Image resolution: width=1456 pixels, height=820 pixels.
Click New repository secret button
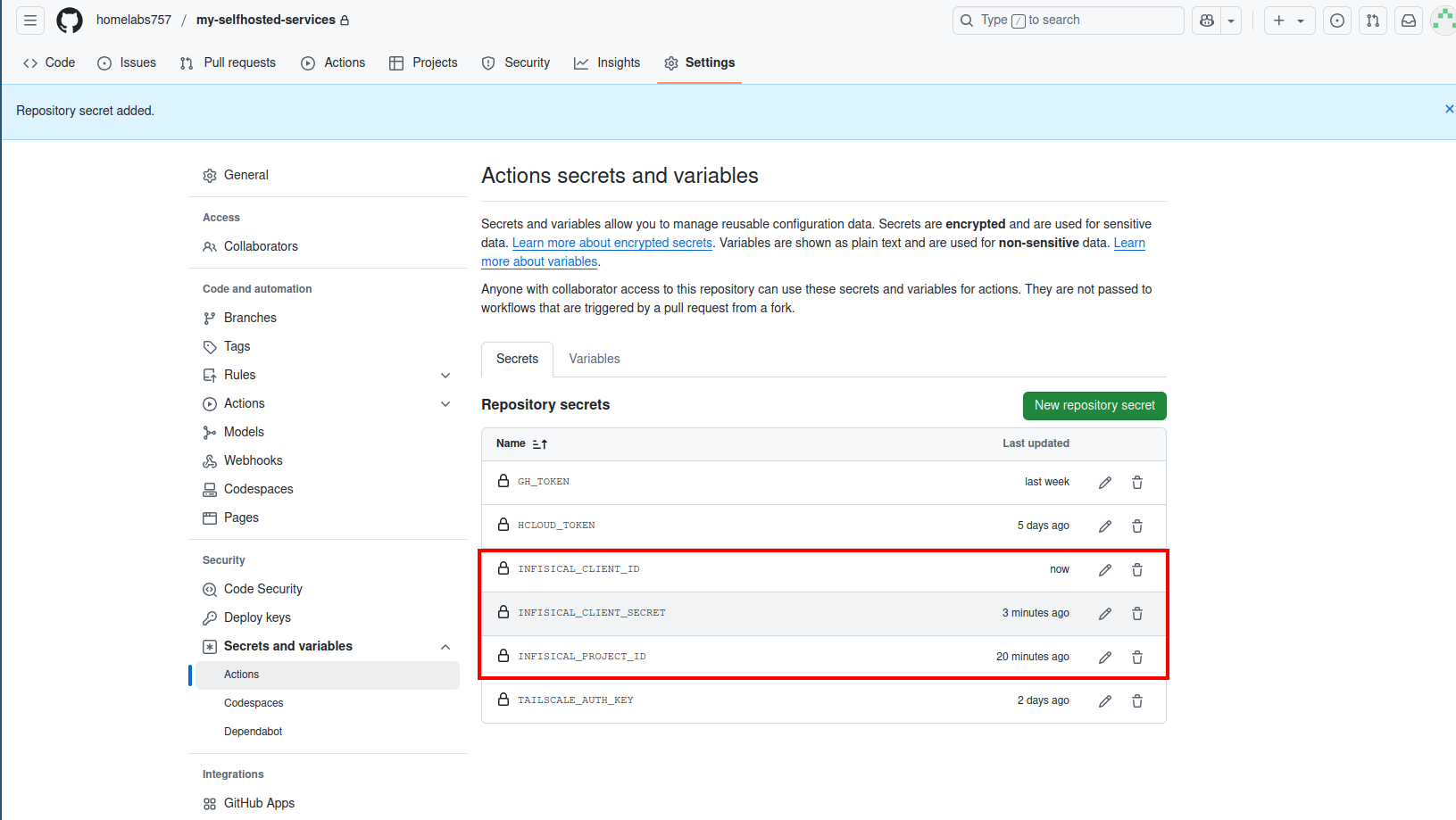point(1094,405)
